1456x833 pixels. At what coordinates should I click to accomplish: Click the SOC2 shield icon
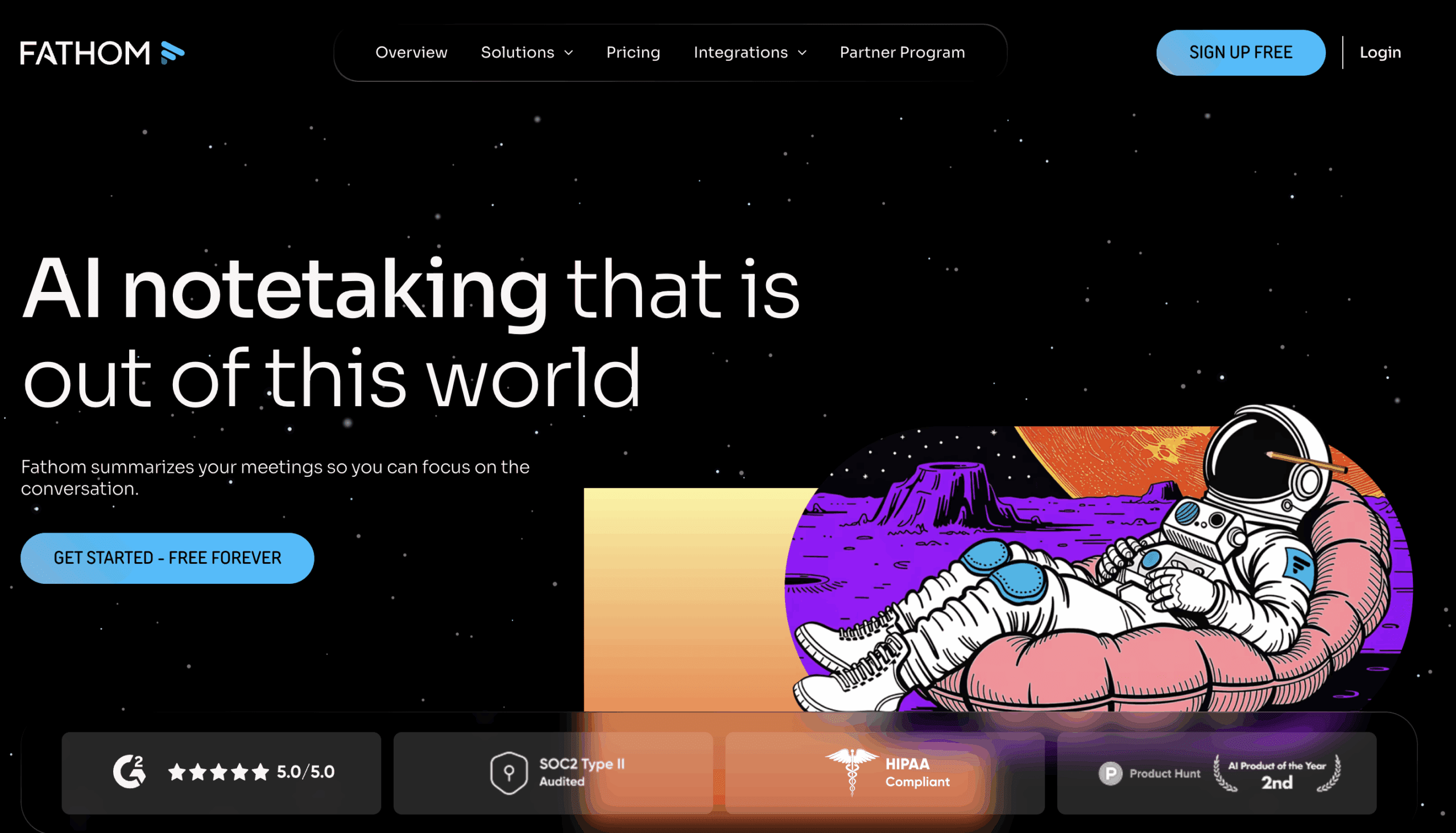[x=508, y=773]
